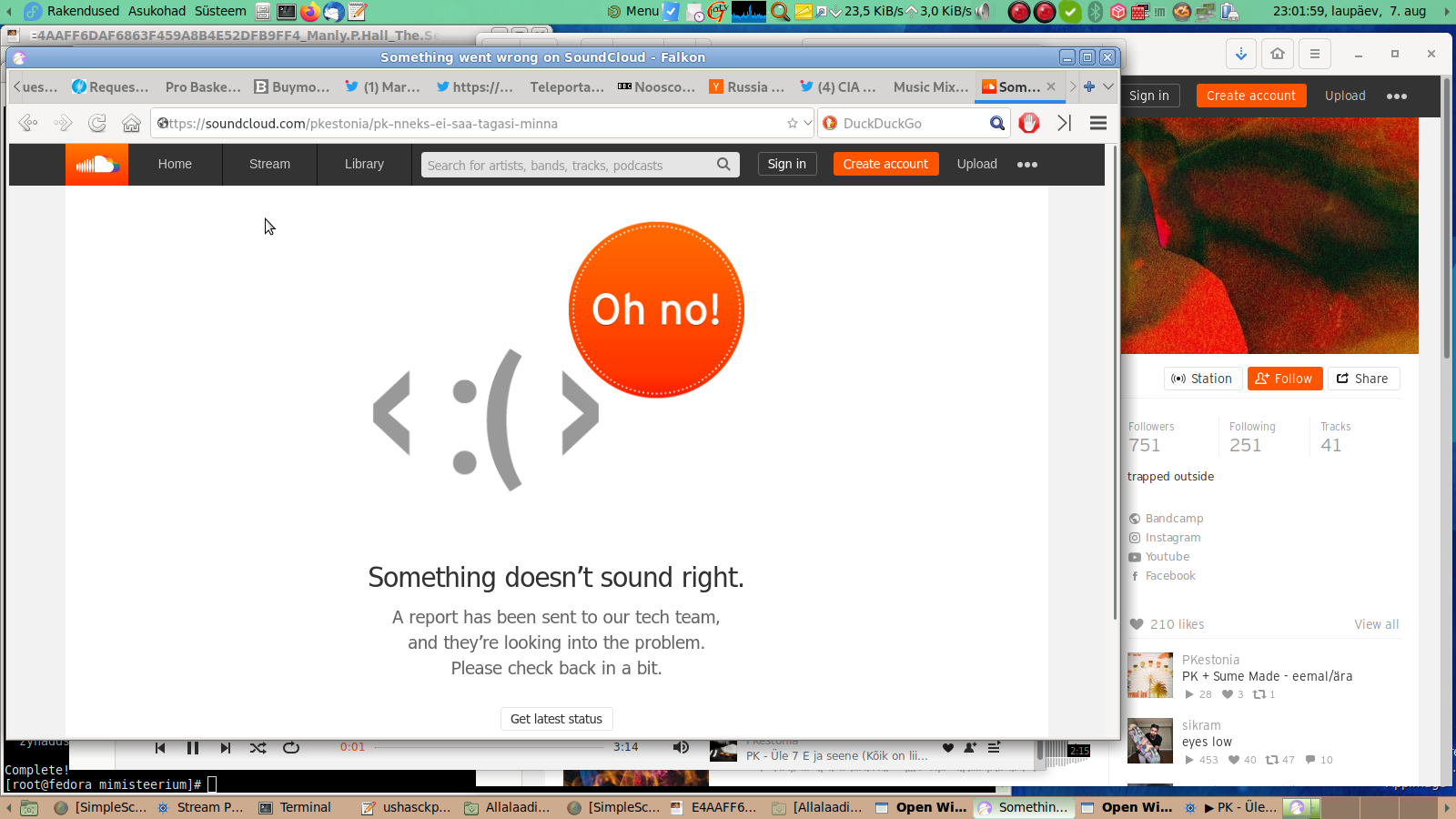Close the SoundCloud 'Som...' tab
The image size is (1456, 819).
[1051, 86]
